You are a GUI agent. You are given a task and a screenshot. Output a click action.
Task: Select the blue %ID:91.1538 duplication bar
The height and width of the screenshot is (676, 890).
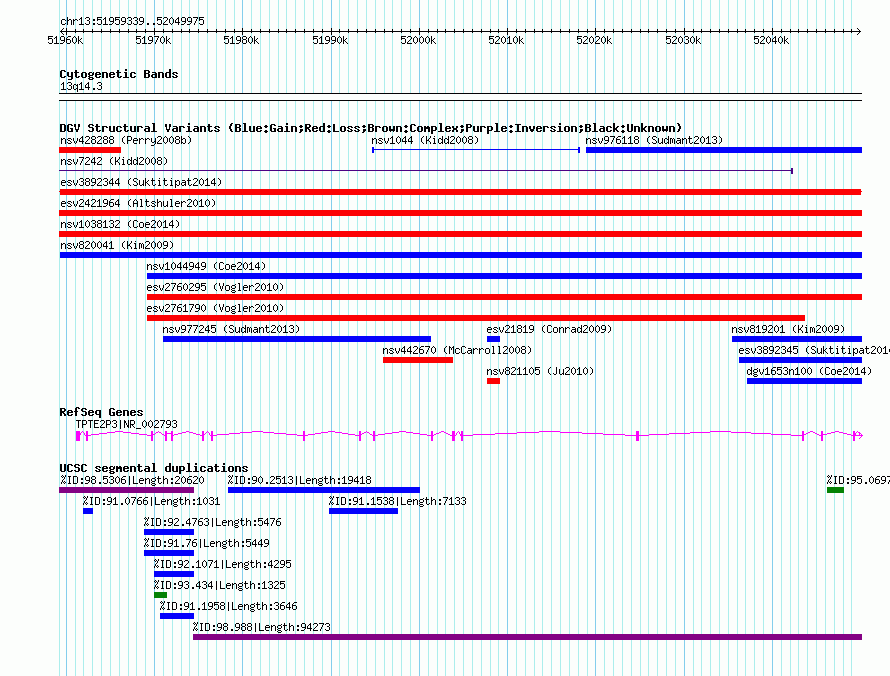(363, 511)
